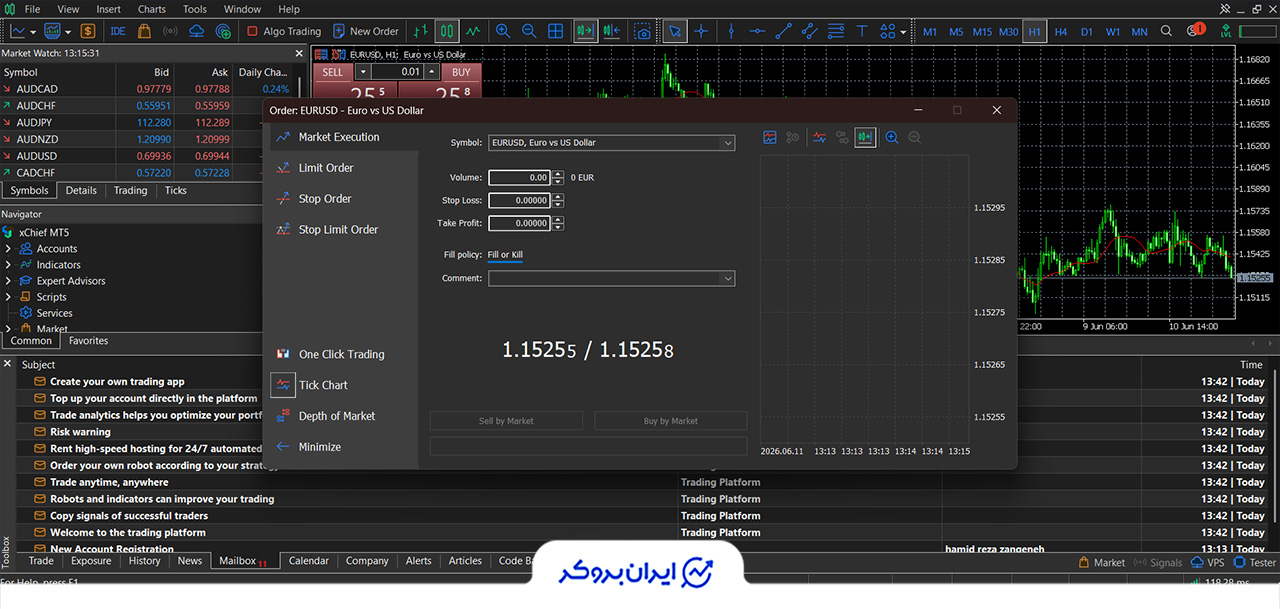This screenshot has width=1280, height=609.
Task: Toggle chart auto-scroll to end
Action: [x=585, y=31]
